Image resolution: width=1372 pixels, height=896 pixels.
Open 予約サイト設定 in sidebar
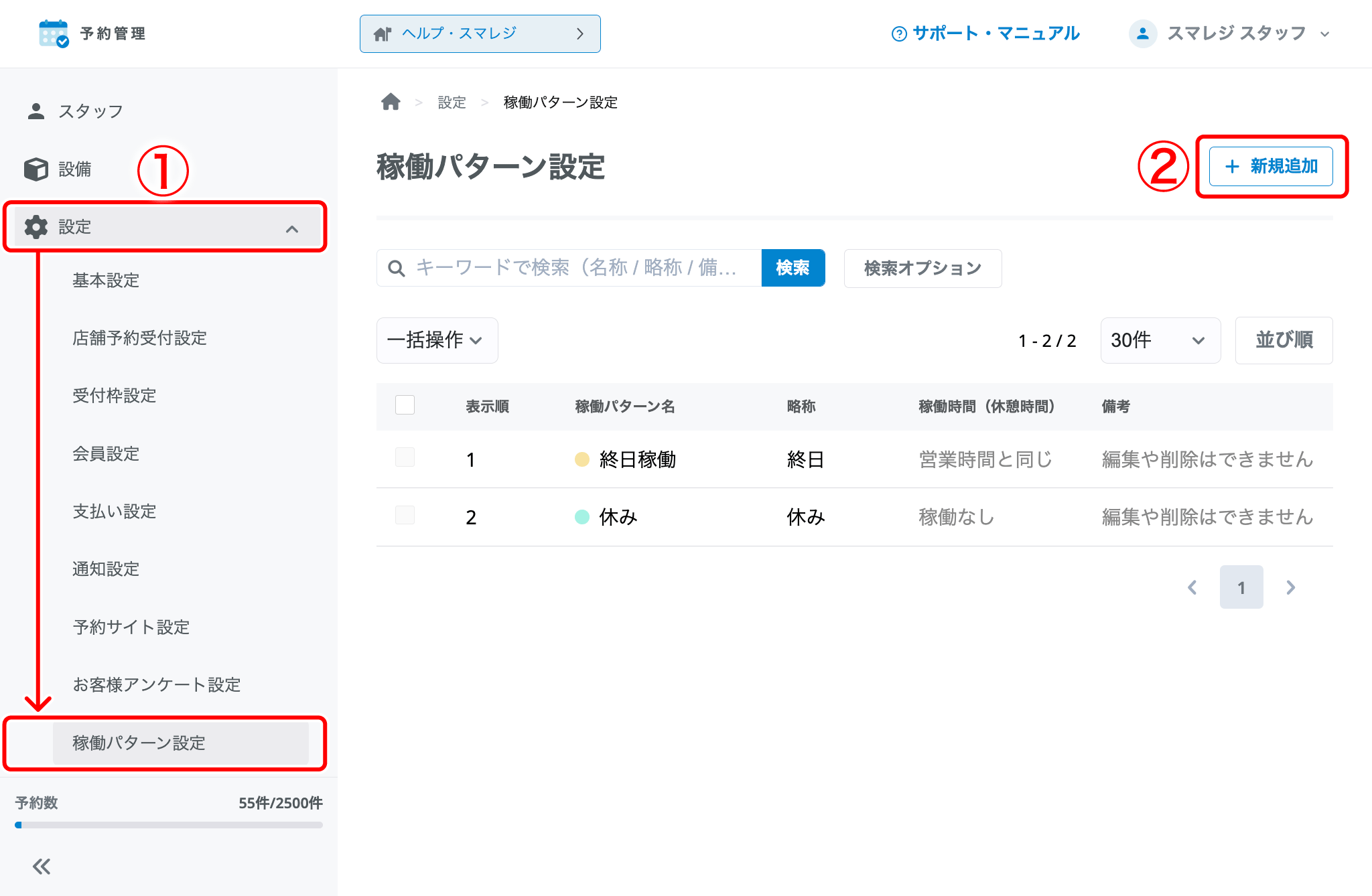click(x=131, y=627)
